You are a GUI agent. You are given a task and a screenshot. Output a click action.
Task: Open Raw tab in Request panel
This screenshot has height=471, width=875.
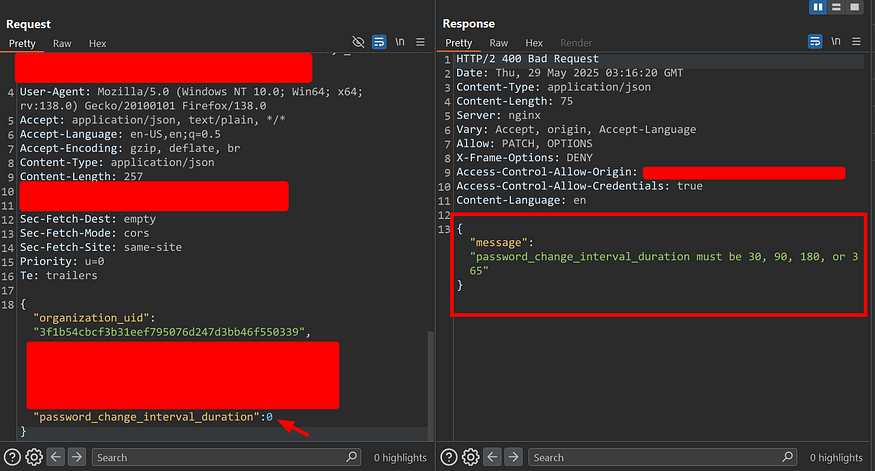tap(62, 43)
